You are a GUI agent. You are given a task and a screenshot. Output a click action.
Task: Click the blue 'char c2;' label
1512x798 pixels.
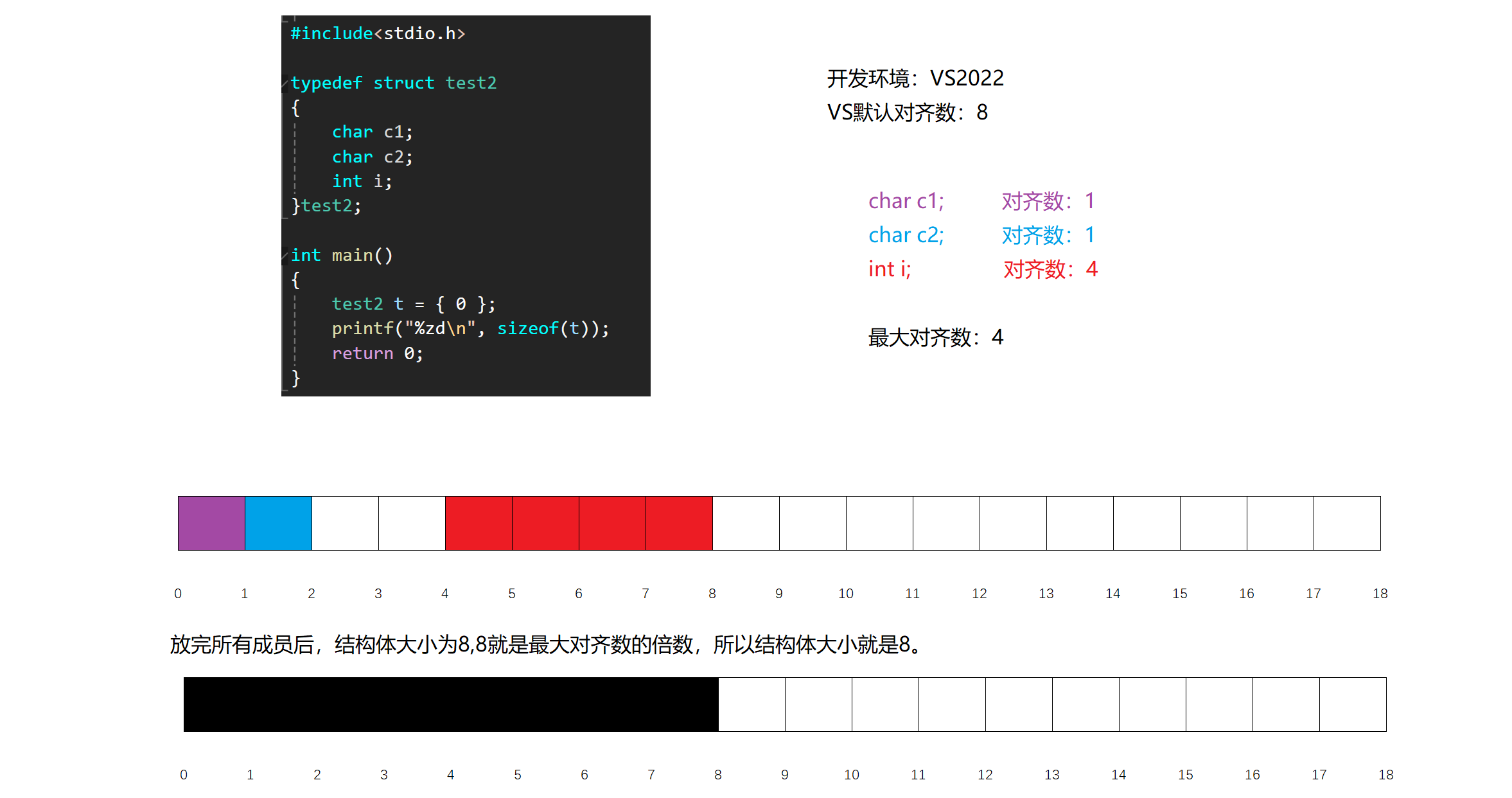(x=906, y=235)
